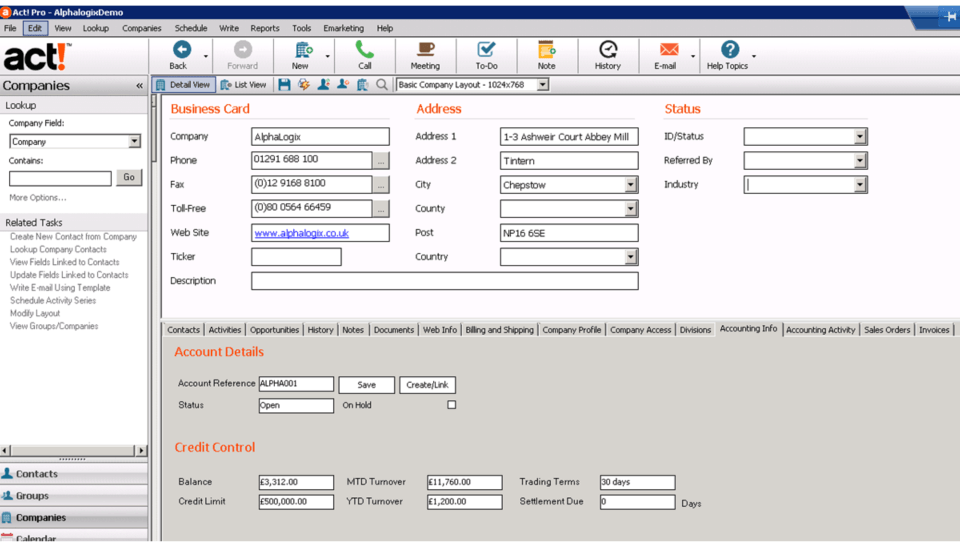Click Create New Contact from Company
The image size is (960, 550).
tap(73, 236)
